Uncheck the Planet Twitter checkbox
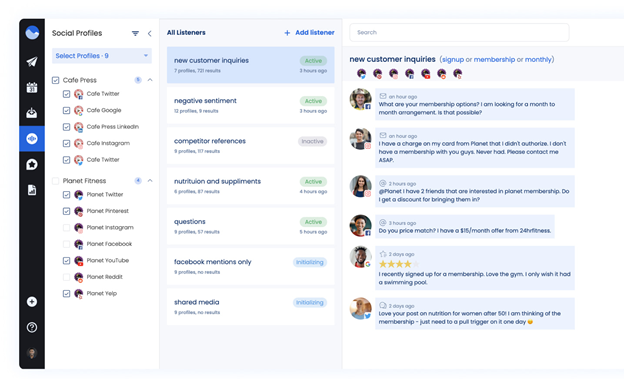 [x=66, y=195]
